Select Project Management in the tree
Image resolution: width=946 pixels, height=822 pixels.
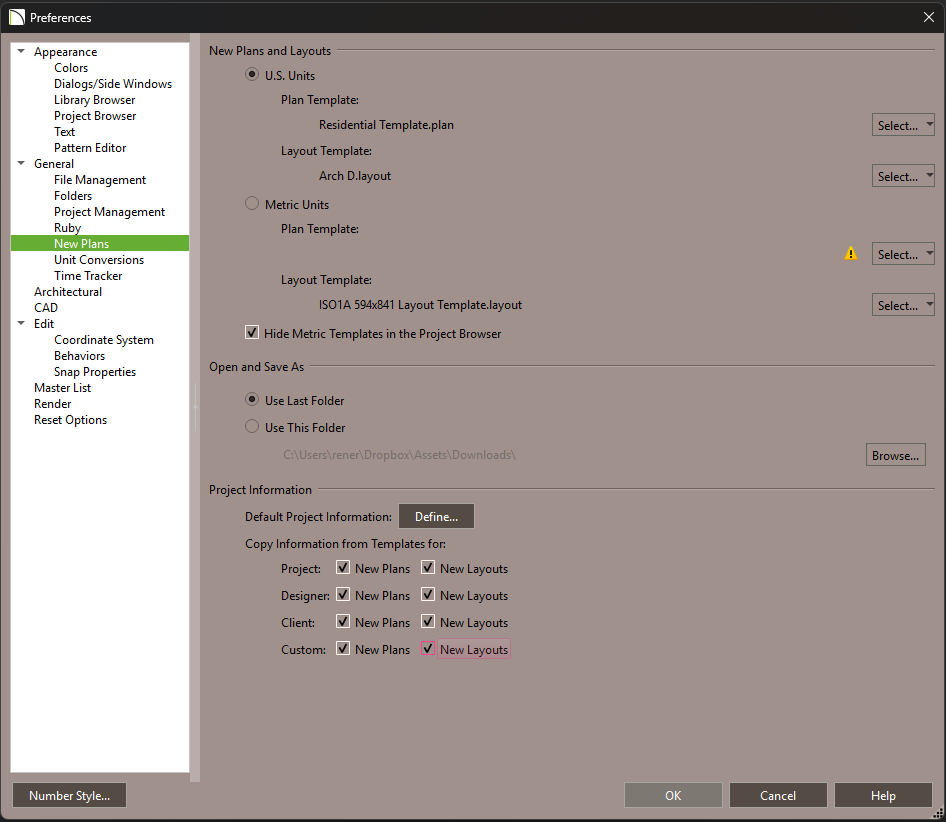109,212
